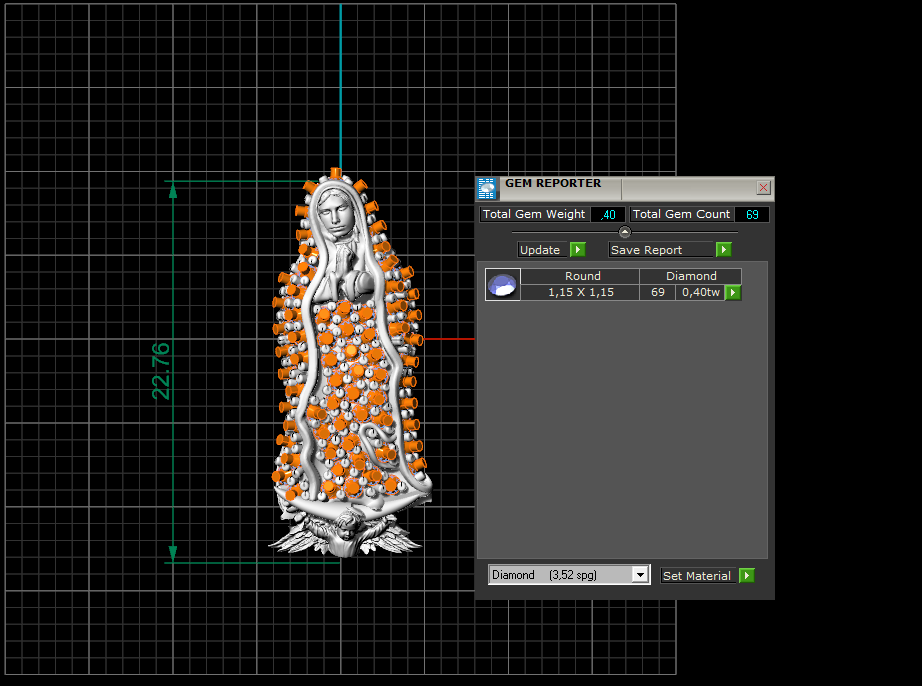922x686 pixels.
Task: Select the round gem thumbnail icon
Action: click(x=502, y=285)
